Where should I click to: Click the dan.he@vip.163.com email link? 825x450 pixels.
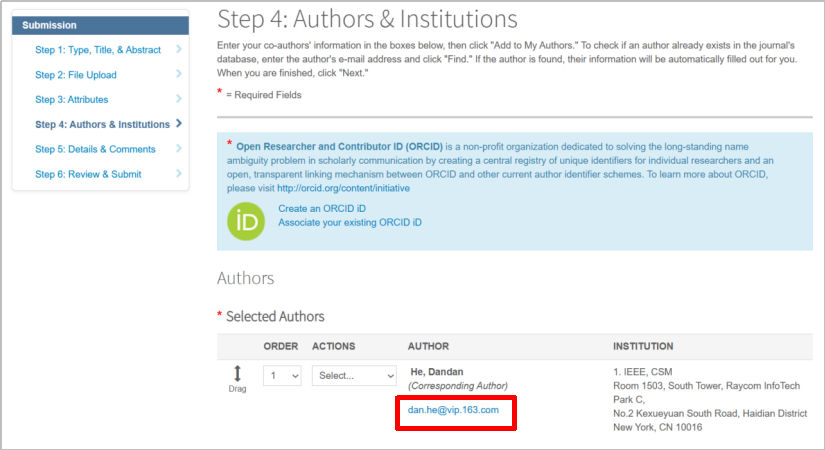coord(453,410)
